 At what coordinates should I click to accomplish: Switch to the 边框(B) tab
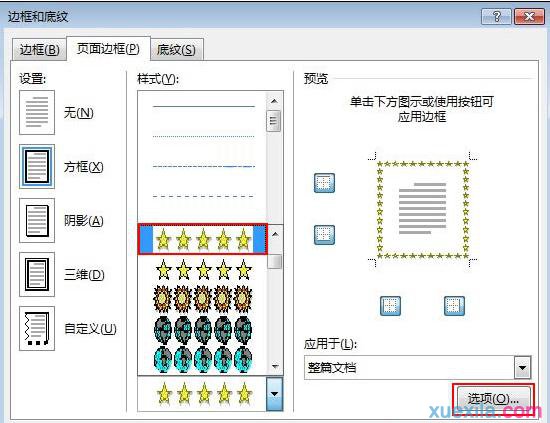coord(39,49)
